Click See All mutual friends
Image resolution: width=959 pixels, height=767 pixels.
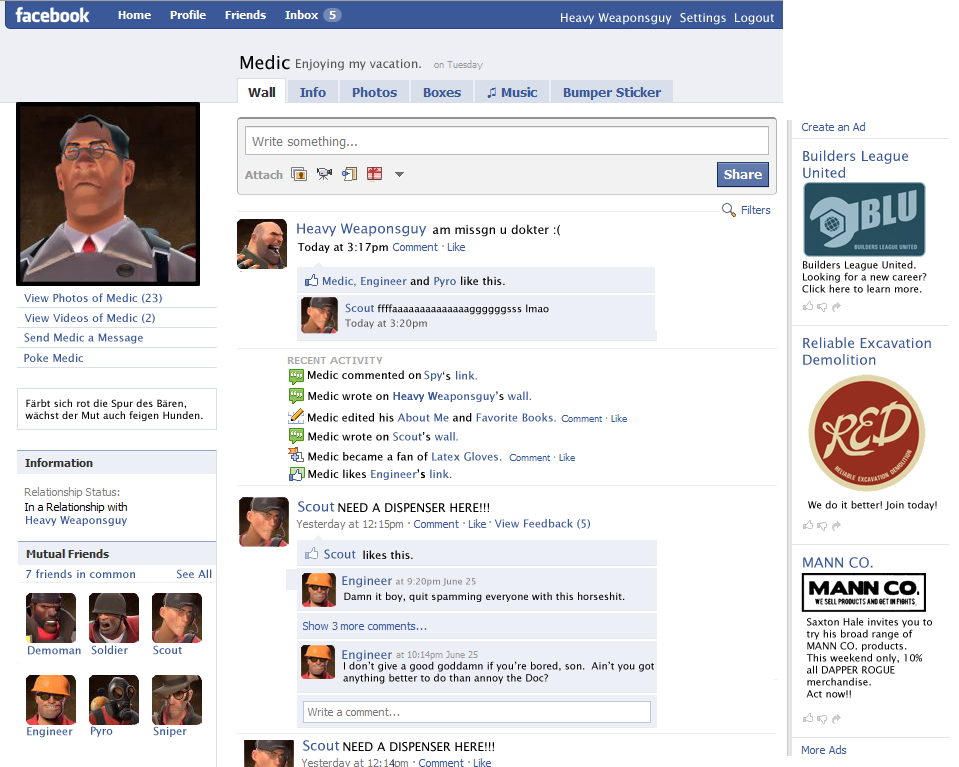[194, 574]
